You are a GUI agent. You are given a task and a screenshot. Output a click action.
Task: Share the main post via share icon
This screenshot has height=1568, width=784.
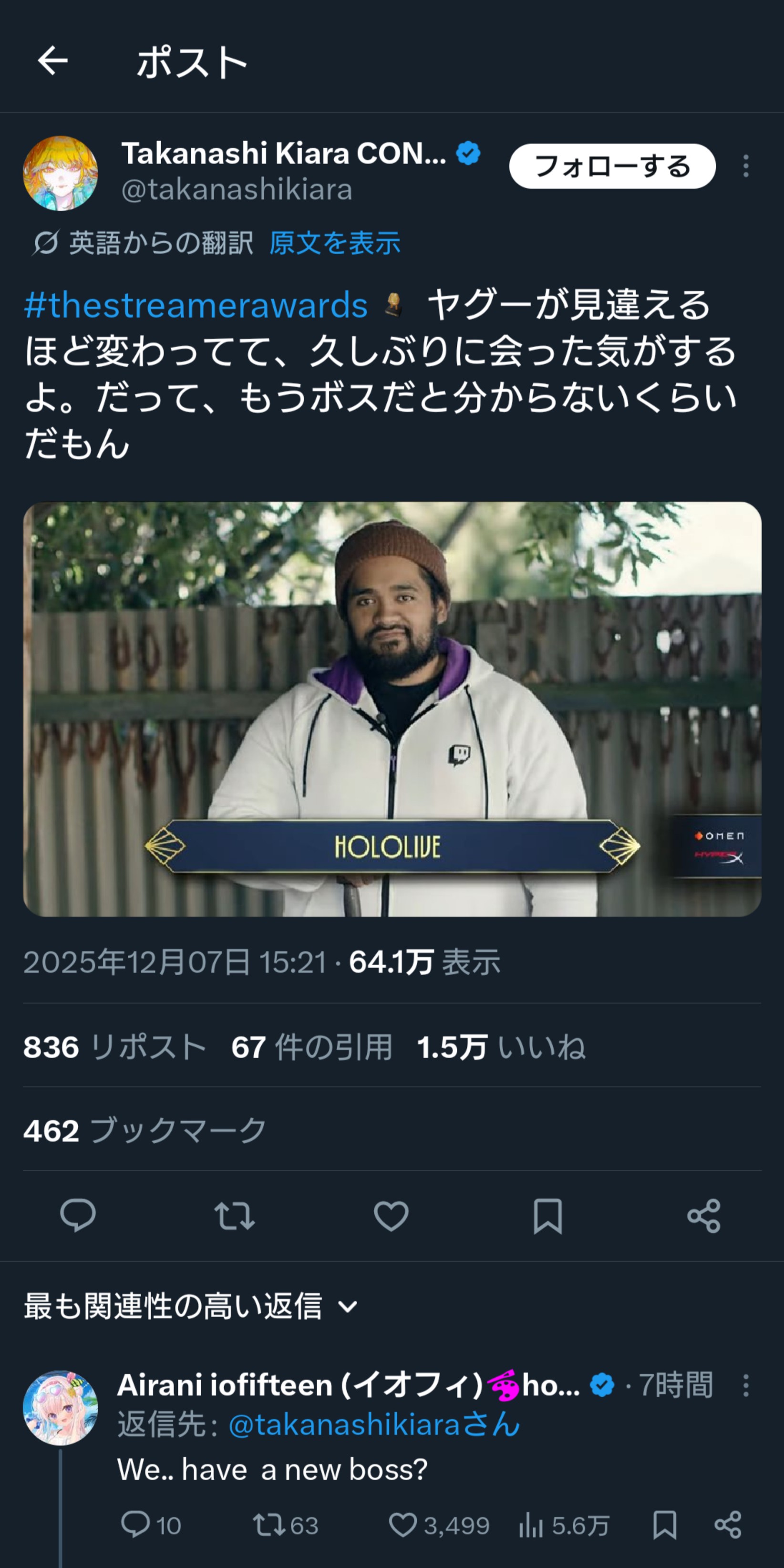704,1215
